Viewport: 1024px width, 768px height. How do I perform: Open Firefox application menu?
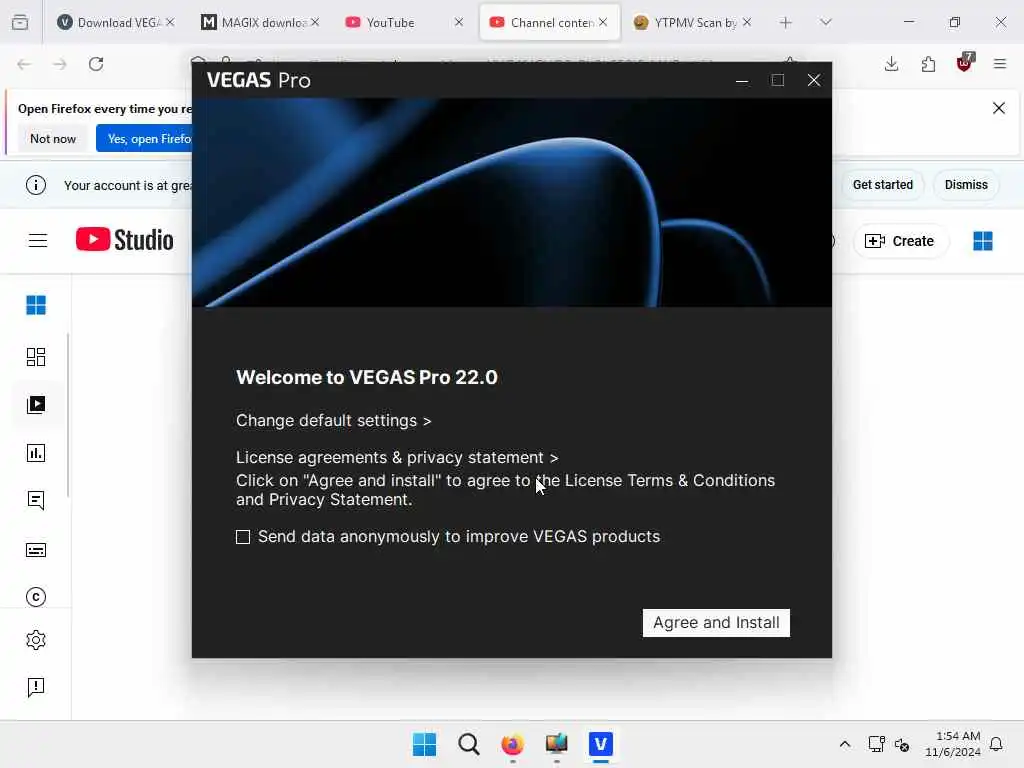click(x=1000, y=64)
